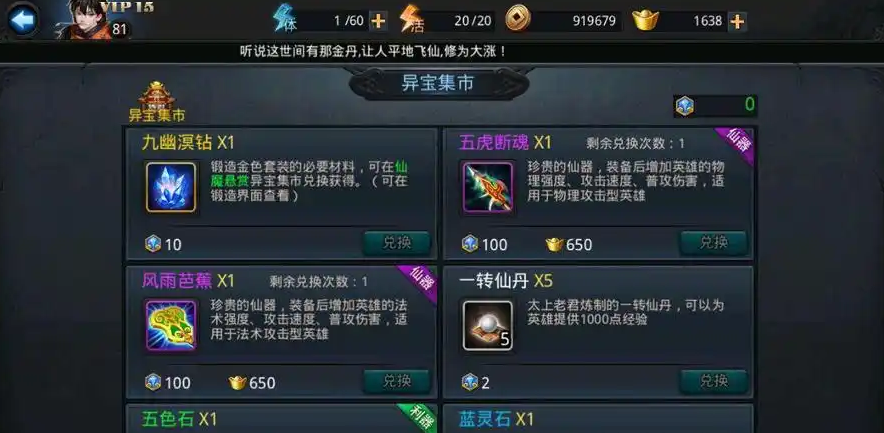The height and width of the screenshot is (433, 884).
Task: Click the lightning 体 stamina icon
Action: (x=285, y=20)
